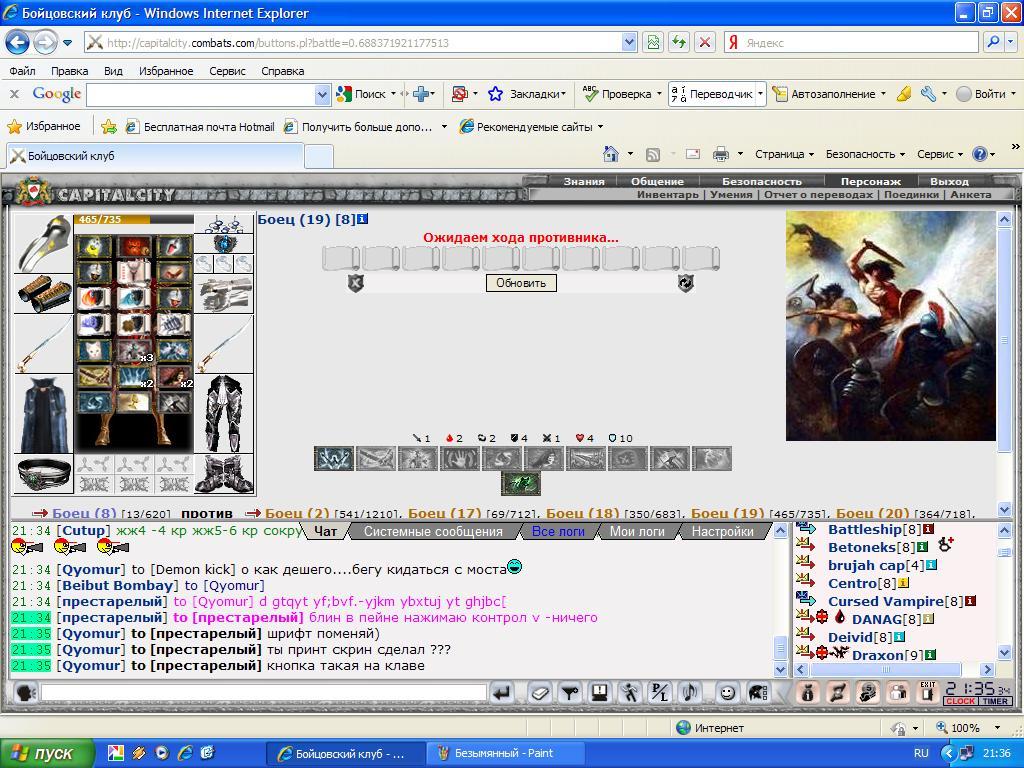Open the chat Настройки tab
This screenshot has width=1024, height=768.
pos(723,532)
